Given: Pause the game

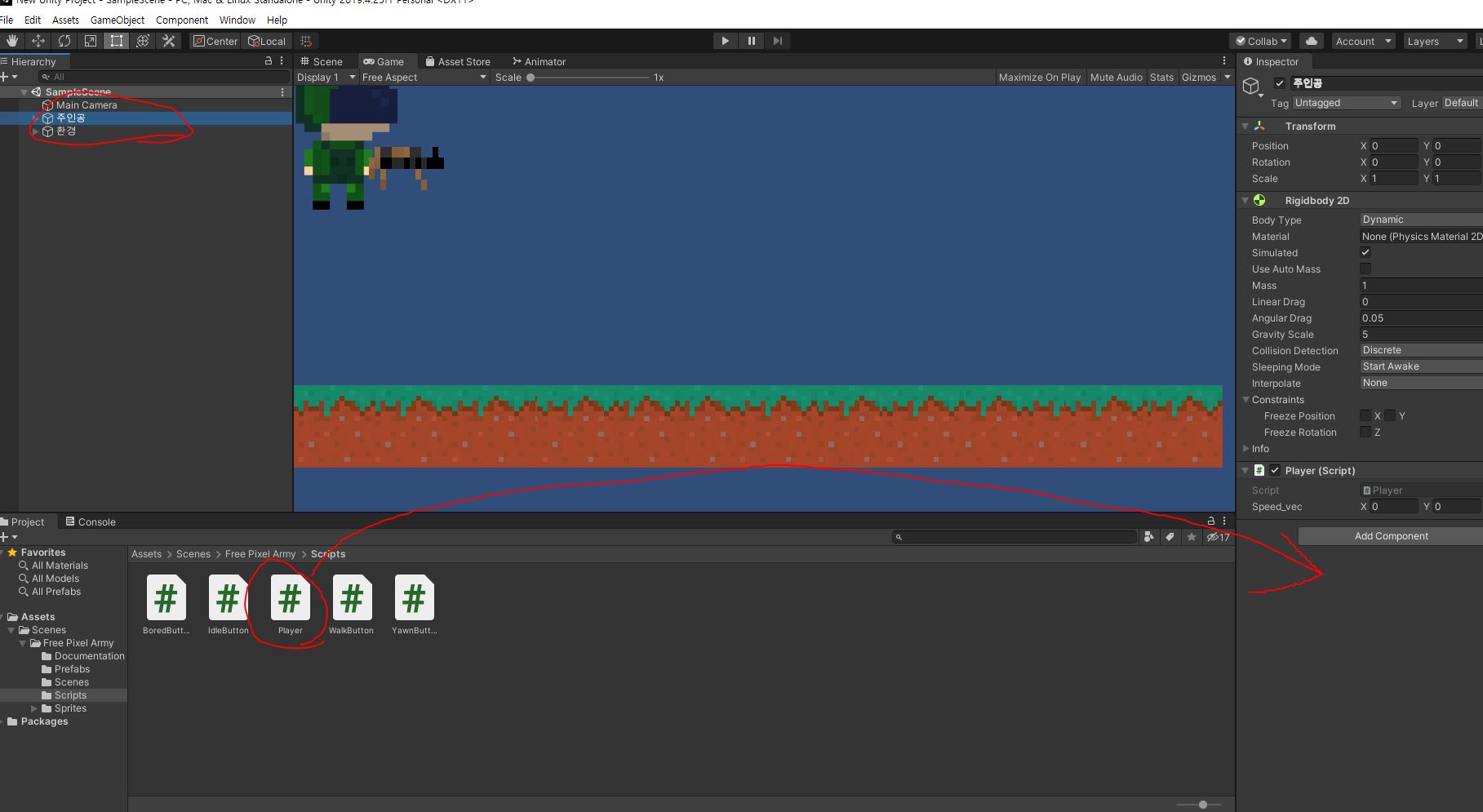Looking at the screenshot, I should [751, 41].
